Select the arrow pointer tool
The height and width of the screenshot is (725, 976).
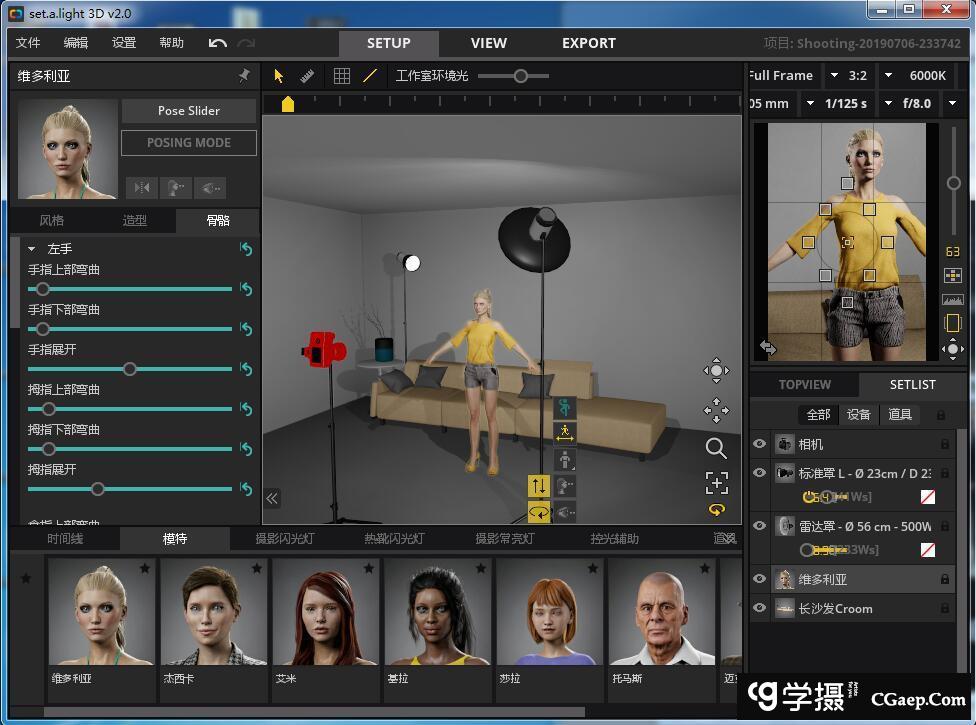[x=279, y=76]
